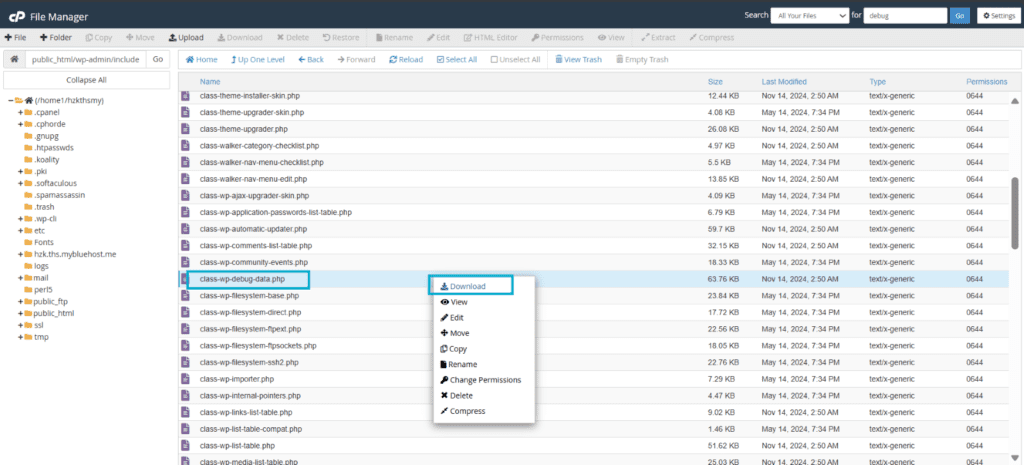Click the path input field

(x=86, y=59)
